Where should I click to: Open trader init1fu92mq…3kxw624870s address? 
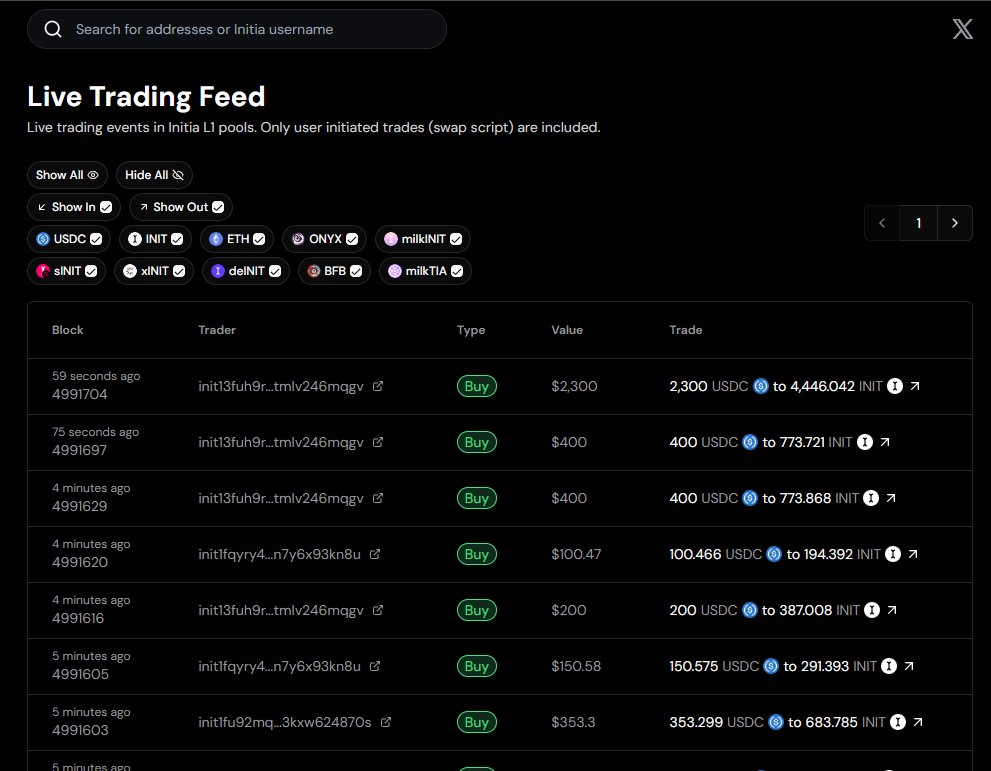284,722
